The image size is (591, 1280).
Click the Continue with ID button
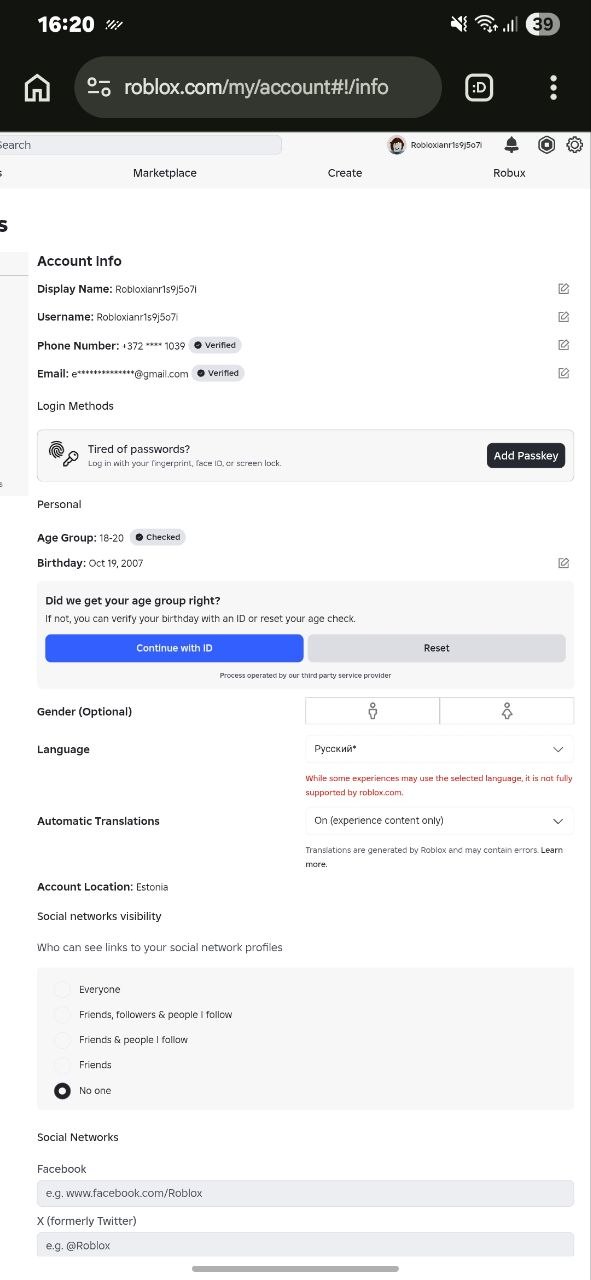point(174,648)
